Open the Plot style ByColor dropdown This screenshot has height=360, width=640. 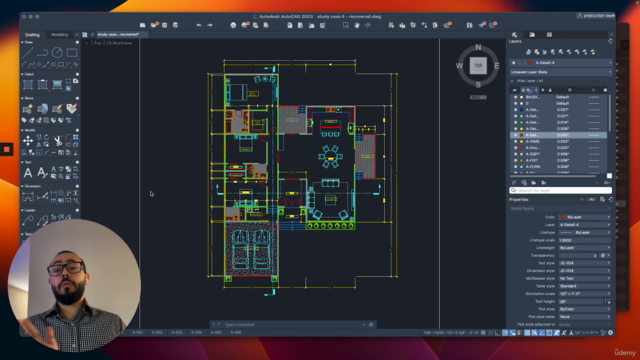(584, 309)
